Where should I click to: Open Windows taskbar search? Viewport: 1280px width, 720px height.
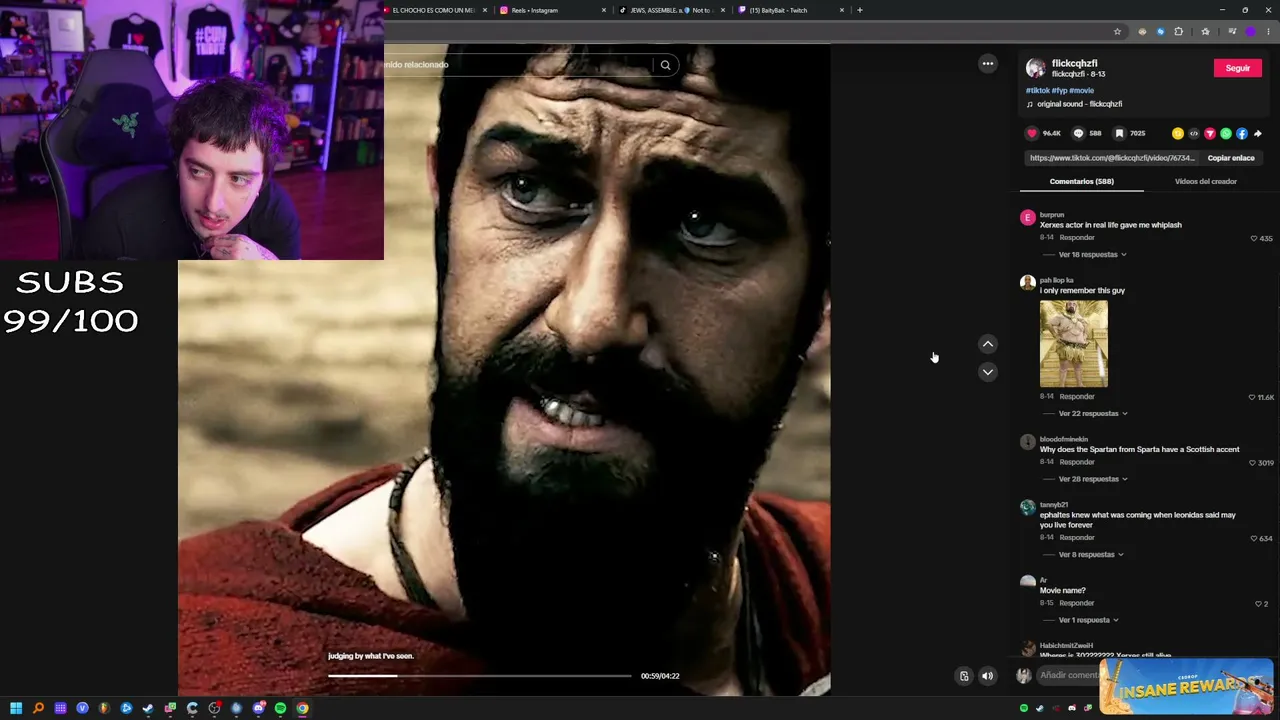(38, 709)
